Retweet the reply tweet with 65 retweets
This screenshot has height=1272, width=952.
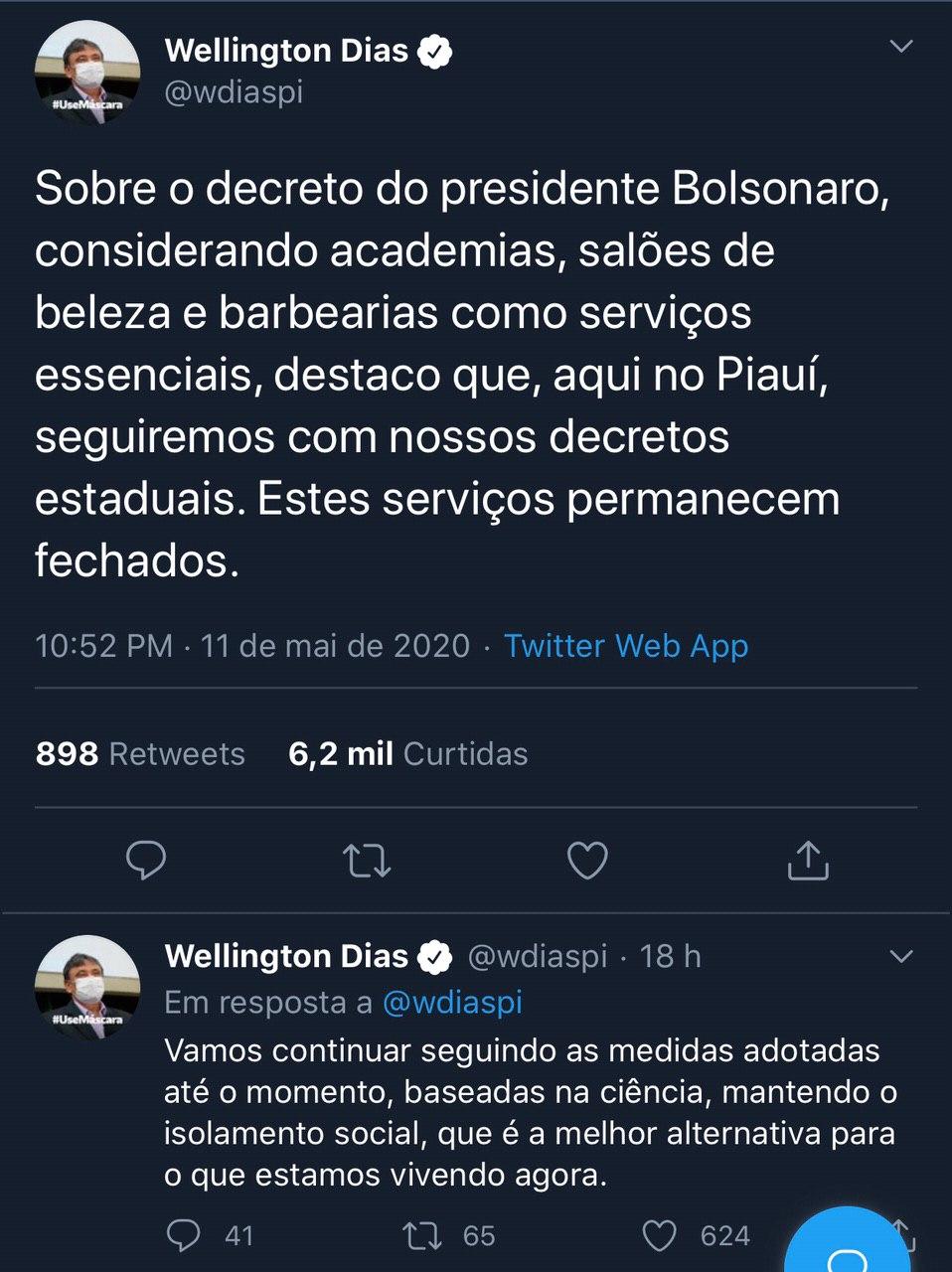[x=421, y=1235]
